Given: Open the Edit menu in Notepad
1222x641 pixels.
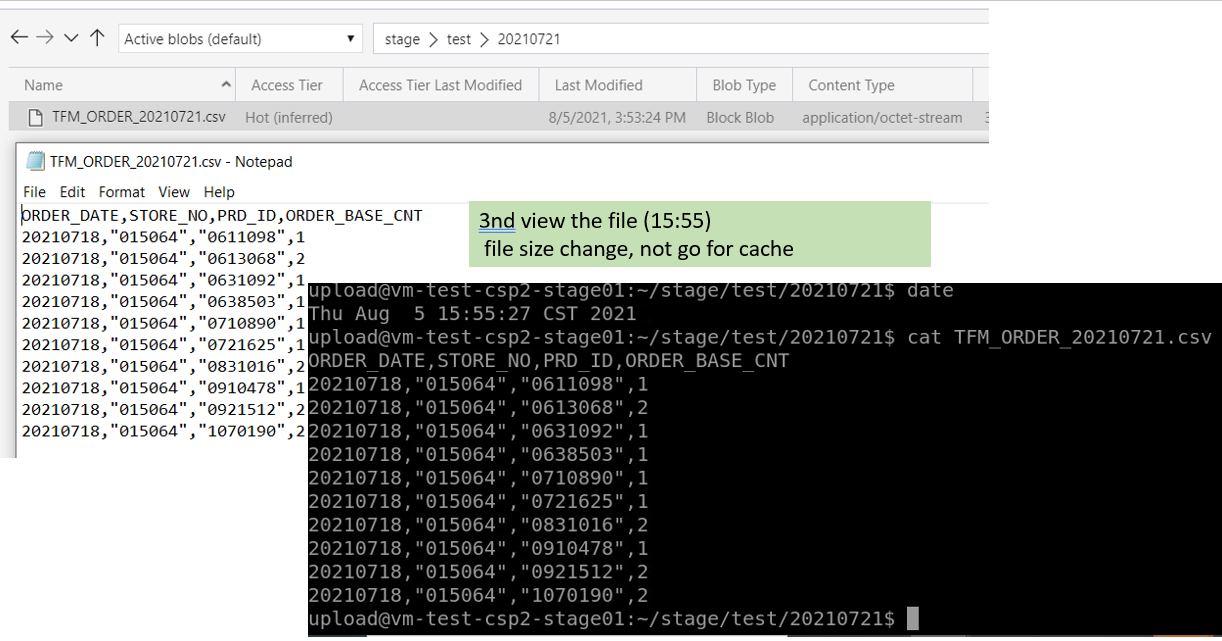Looking at the screenshot, I should pyautogui.click(x=72, y=192).
